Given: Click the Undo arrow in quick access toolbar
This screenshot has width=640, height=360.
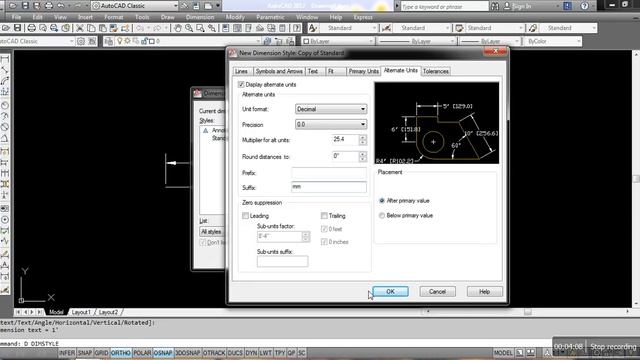Looking at the screenshot, I should (x=61, y=6).
